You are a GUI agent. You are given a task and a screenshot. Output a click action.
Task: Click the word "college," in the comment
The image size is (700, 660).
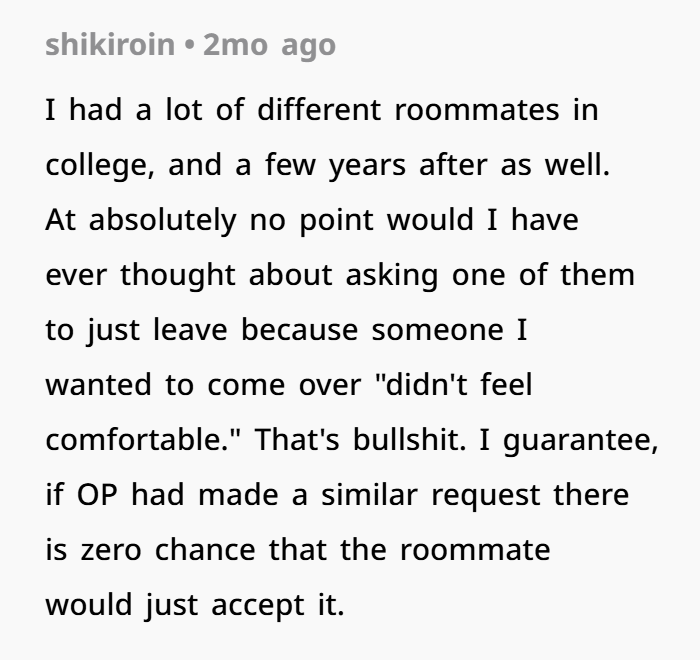(100, 166)
